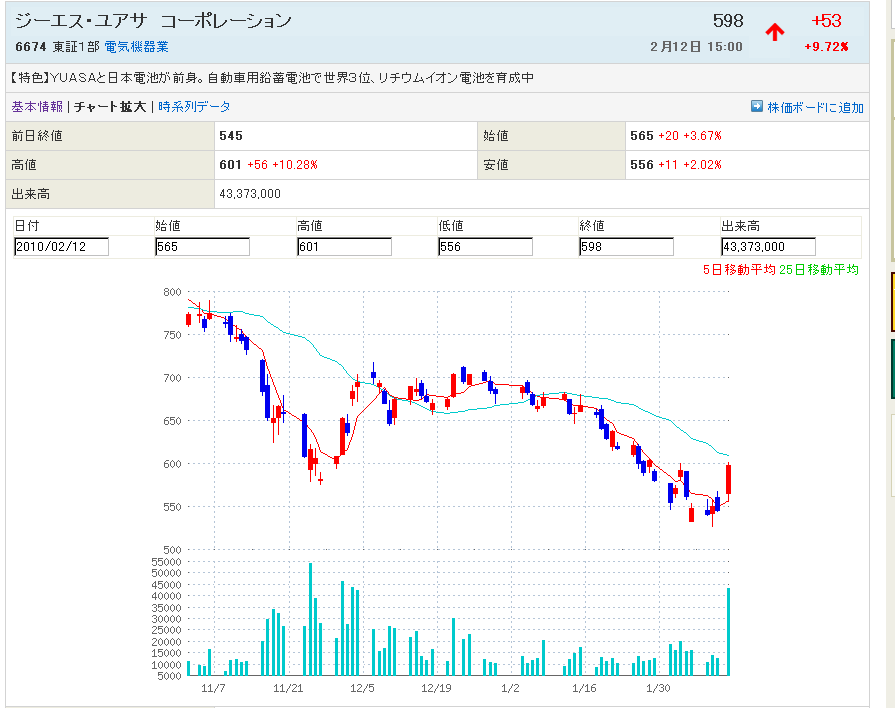Click the 低値 input field with 556
This screenshot has width=895, height=708.
[x=485, y=247]
